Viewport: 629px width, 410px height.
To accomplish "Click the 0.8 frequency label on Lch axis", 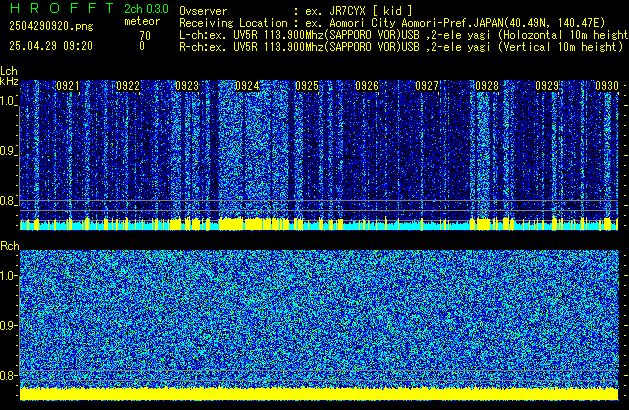I will tap(8, 201).
